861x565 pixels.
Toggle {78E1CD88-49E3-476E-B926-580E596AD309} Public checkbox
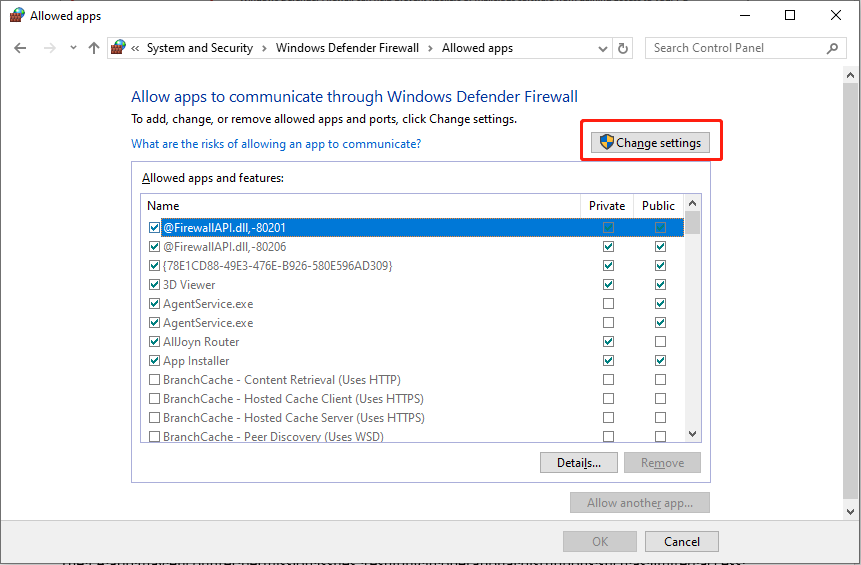pos(660,266)
